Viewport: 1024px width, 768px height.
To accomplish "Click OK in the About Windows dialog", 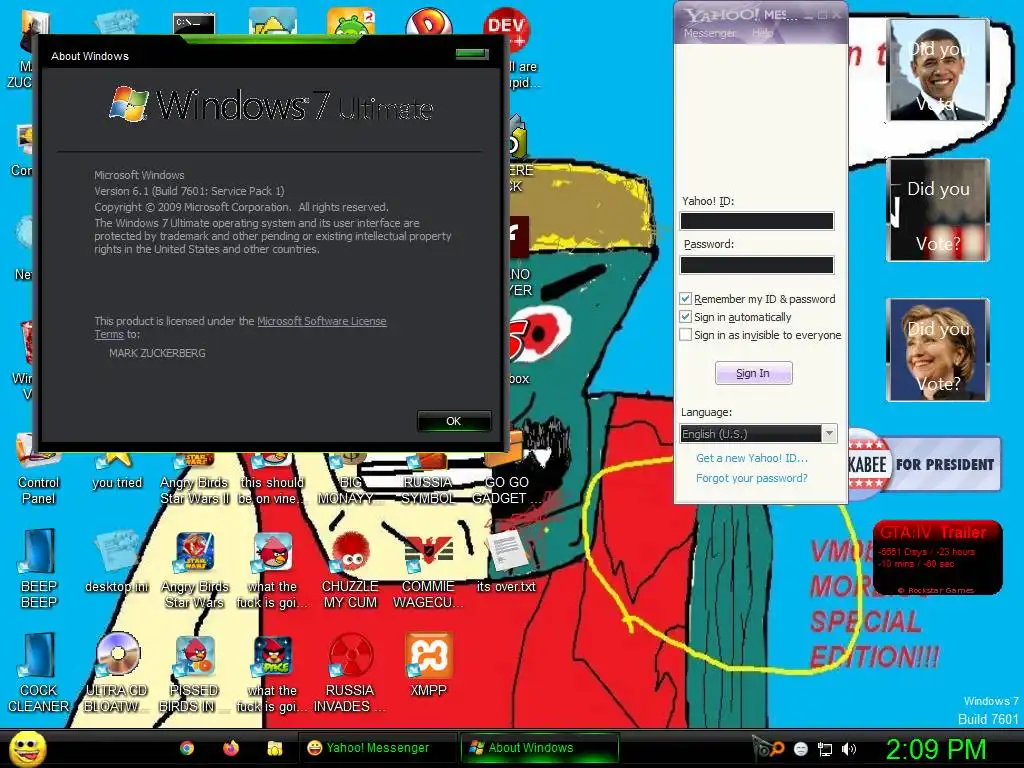I will pos(454,421).
